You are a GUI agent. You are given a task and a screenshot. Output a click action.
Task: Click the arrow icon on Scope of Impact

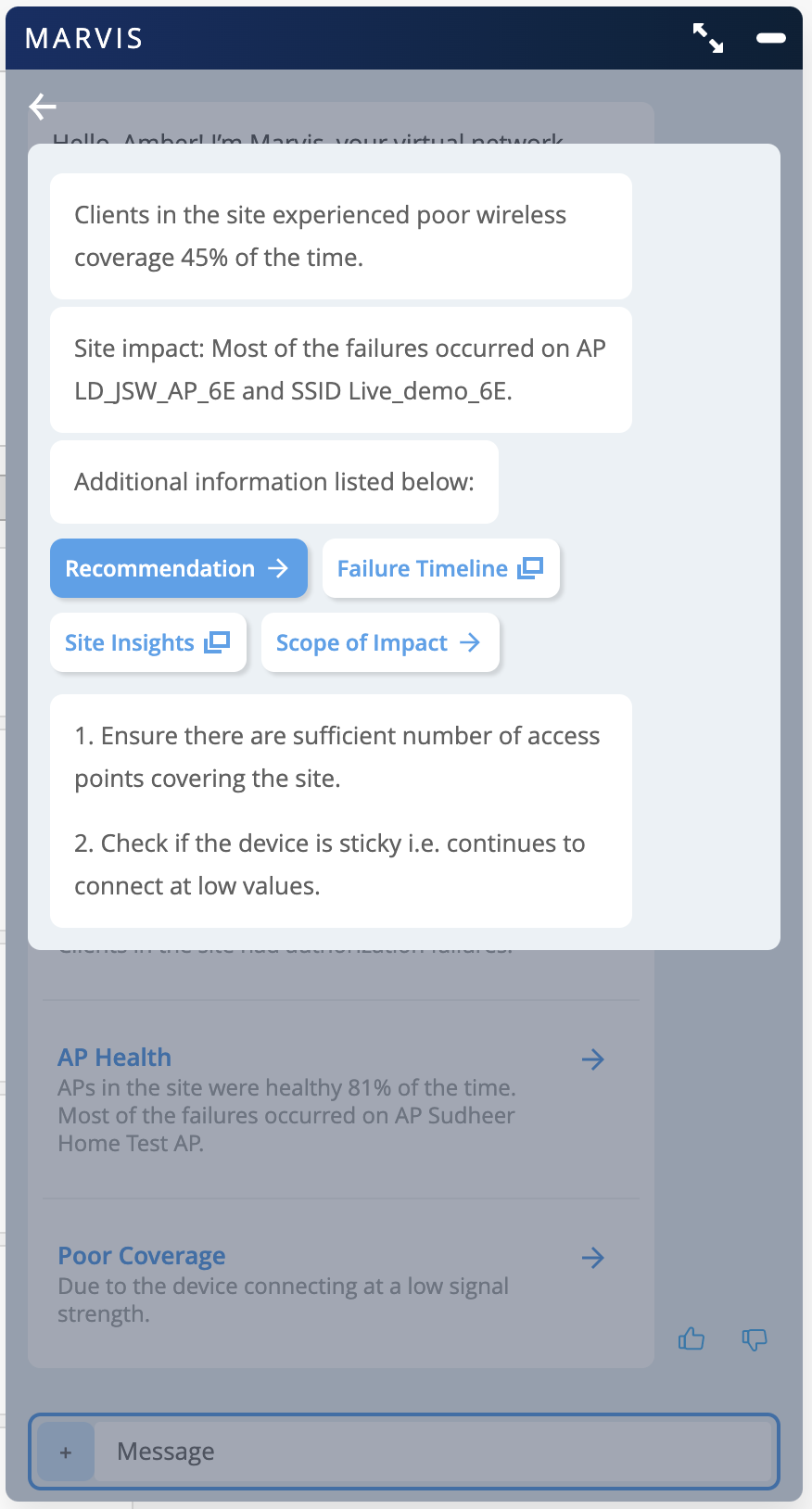[470, 642]
